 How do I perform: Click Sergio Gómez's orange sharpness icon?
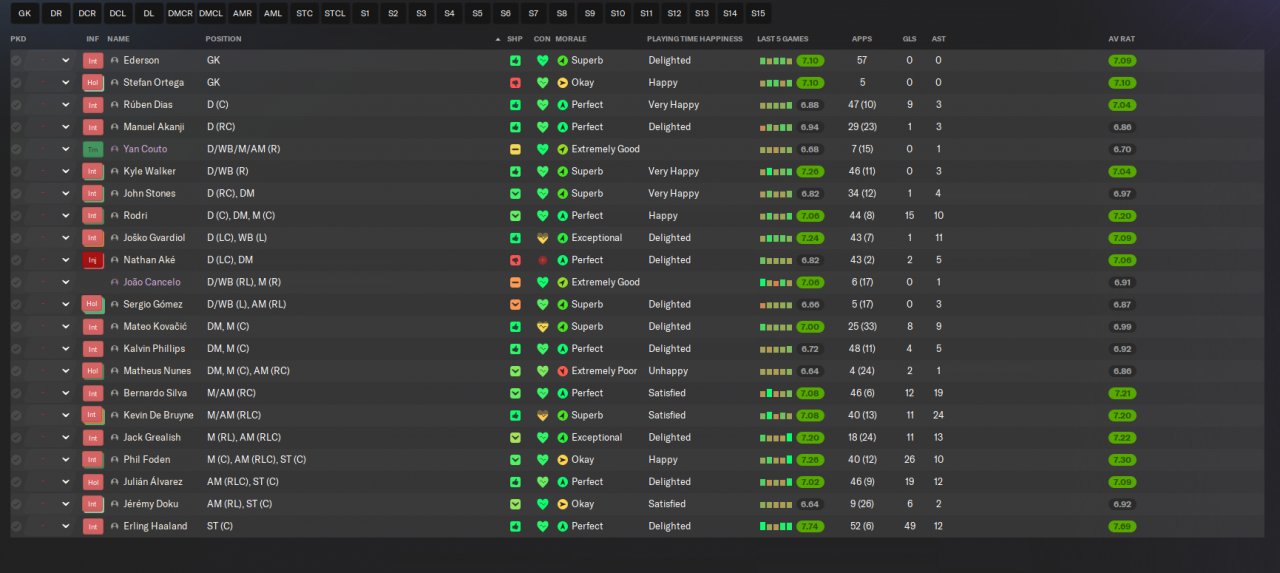(x=515, y=304)
